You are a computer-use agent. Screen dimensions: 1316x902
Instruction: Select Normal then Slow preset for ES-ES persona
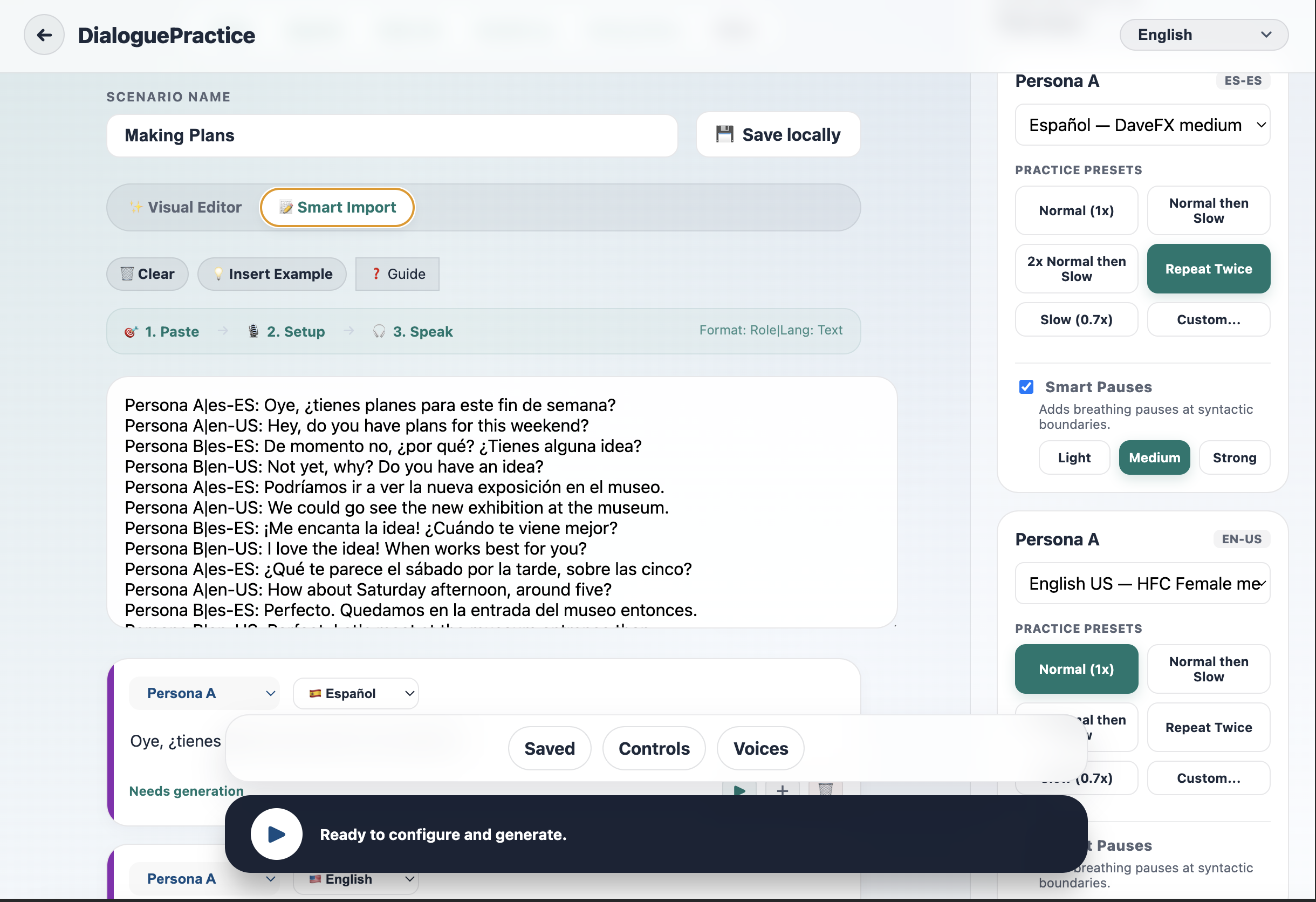(x=1209, y=210)
